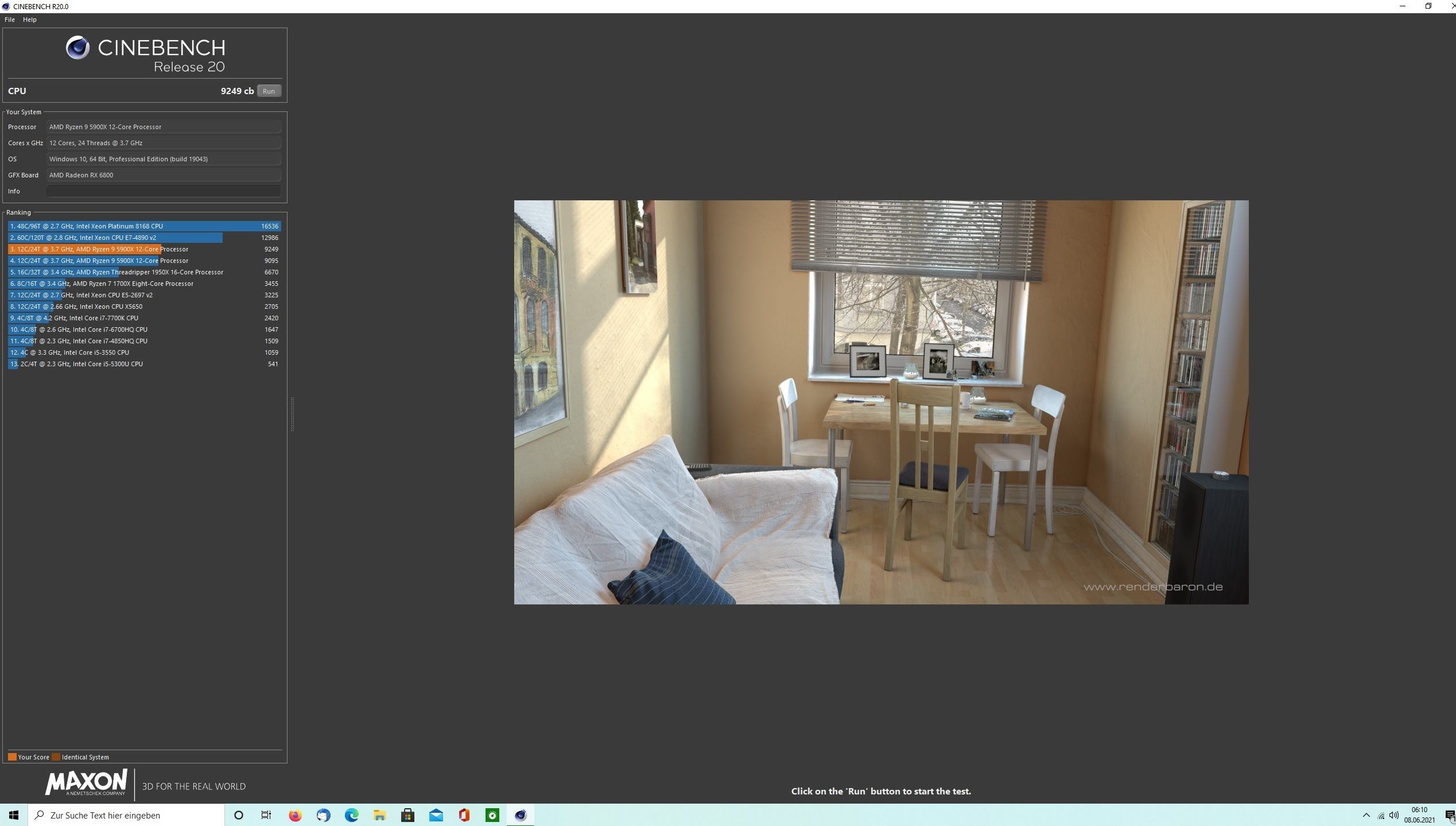Click the orange Your Score legend swatch
Screen dimensions: 1456x826
(12, 757)
